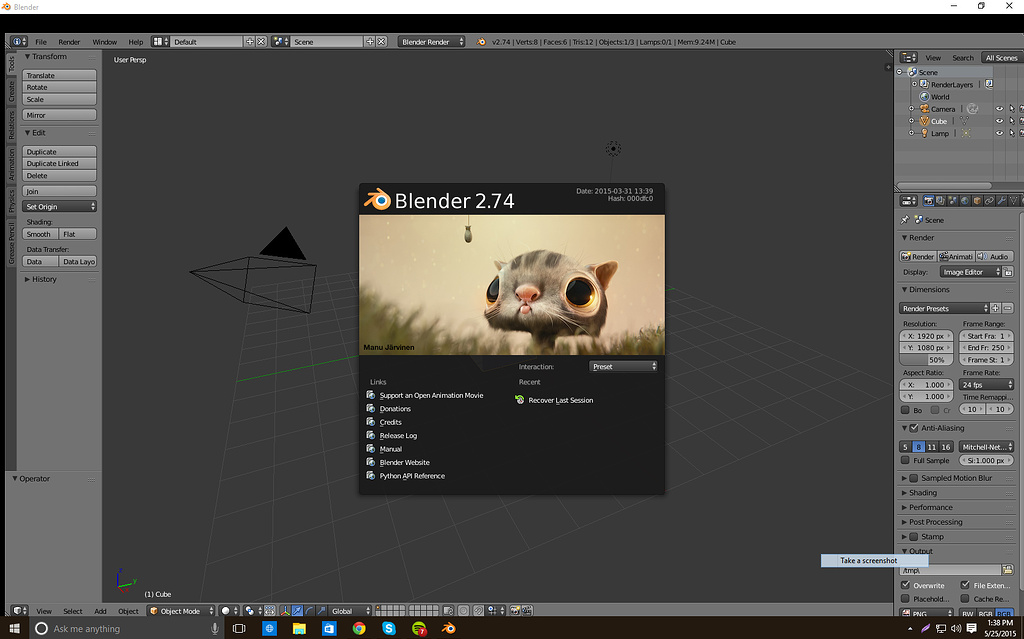
Task: Toggle Cube visibility eye in outliner
Action: (x=999, y=121)
